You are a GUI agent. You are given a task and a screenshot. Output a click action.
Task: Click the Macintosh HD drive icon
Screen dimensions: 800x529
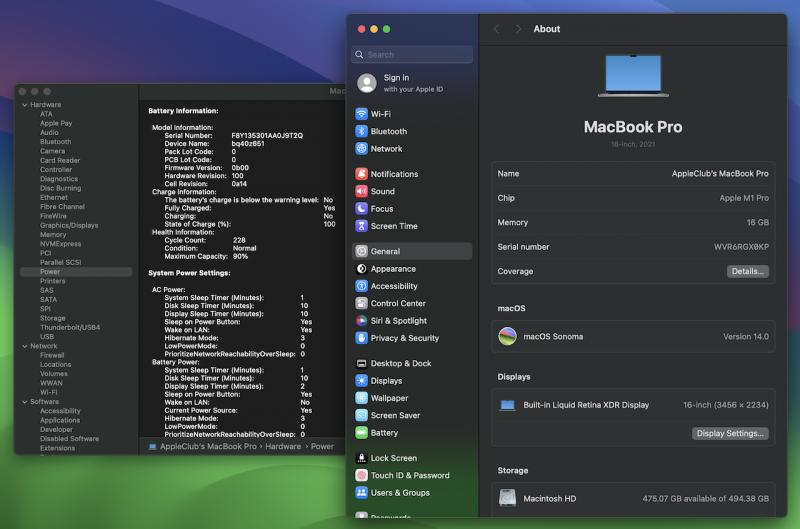(508, 498)
